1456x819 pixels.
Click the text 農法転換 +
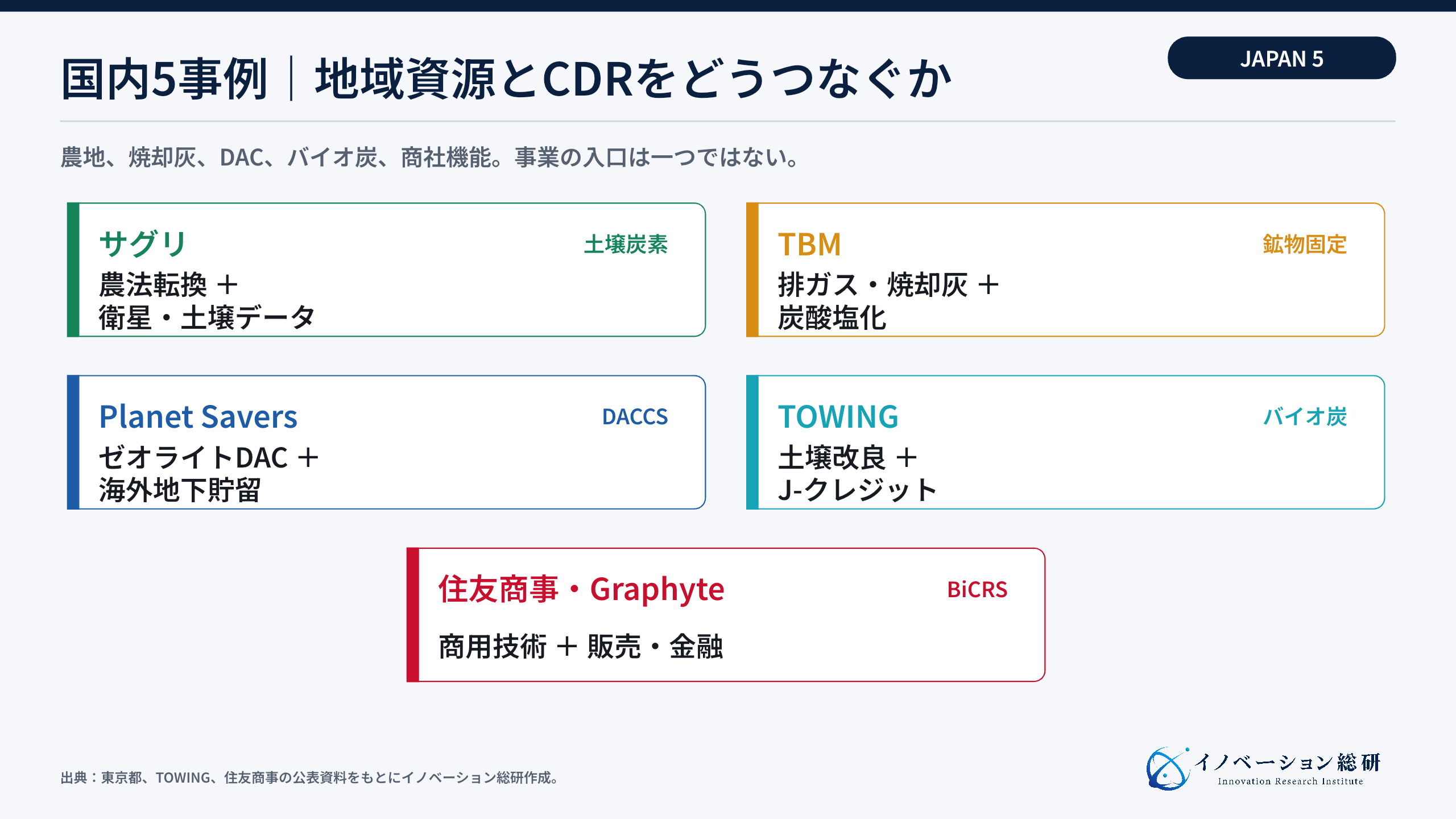pos(169,284)
